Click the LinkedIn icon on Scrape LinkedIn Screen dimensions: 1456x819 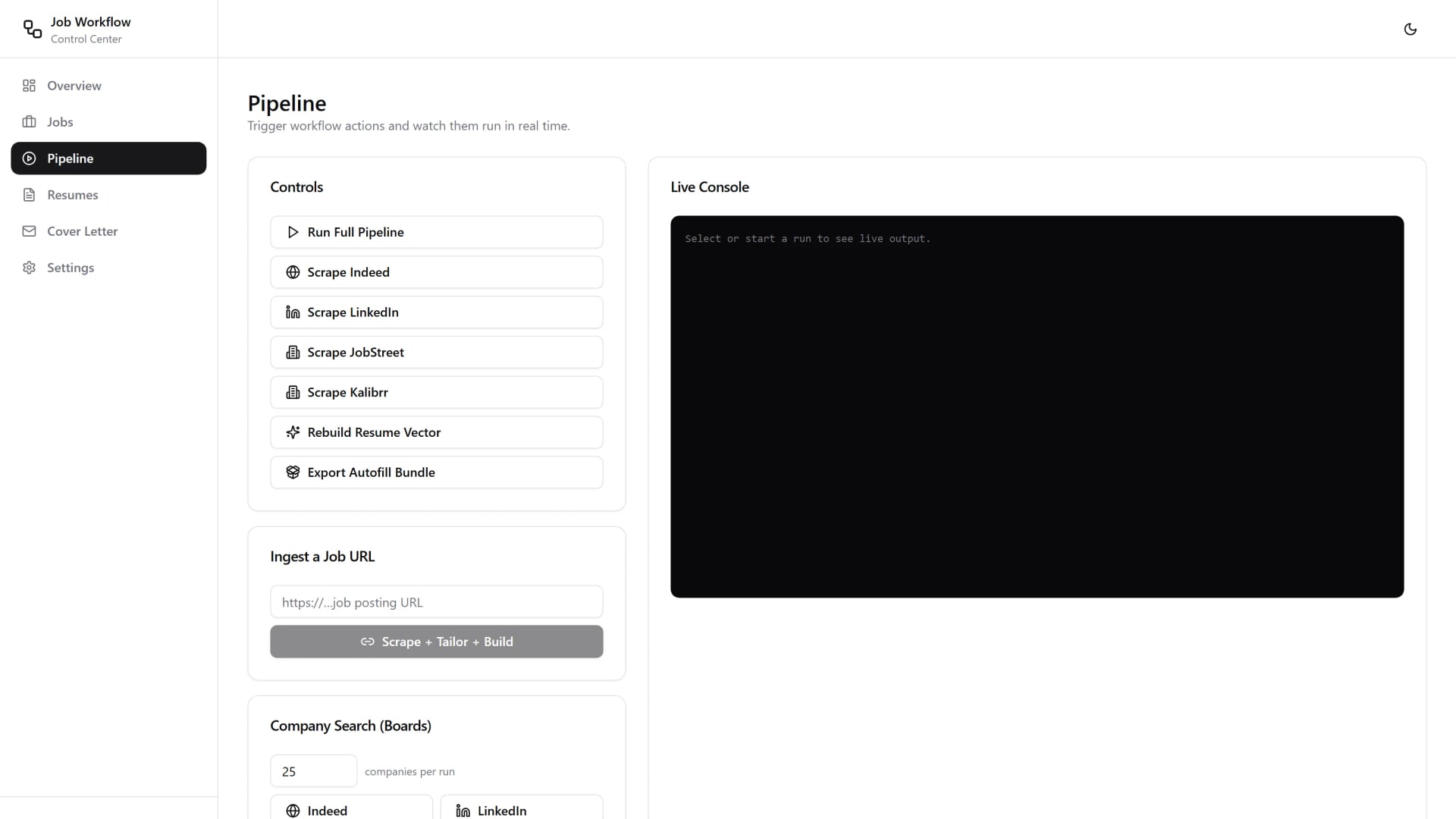point(293,312)
